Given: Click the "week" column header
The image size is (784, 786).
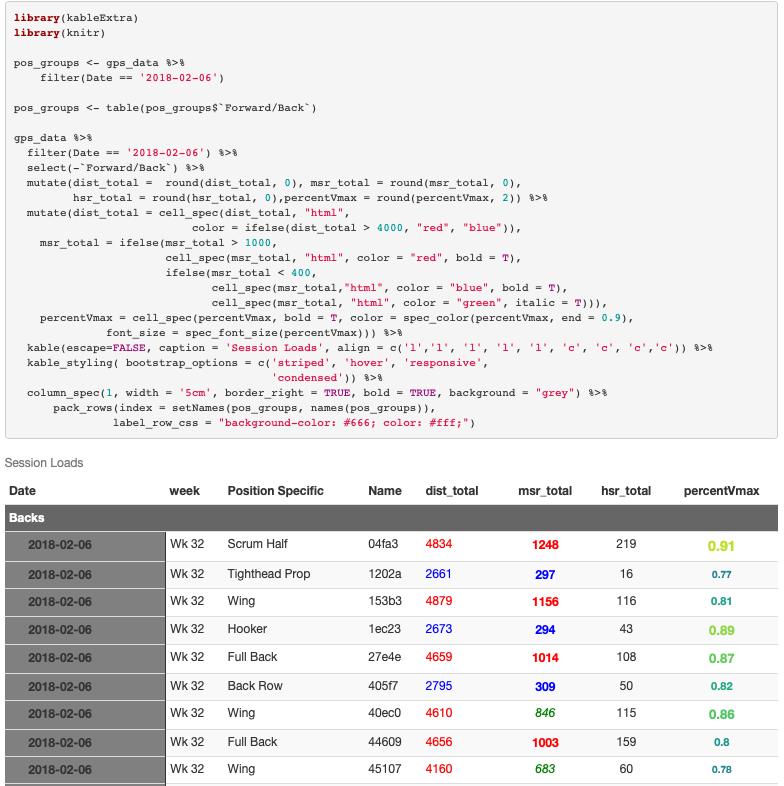Looking at the screenshot, I should pyautogui.click(x=184, y=491).
